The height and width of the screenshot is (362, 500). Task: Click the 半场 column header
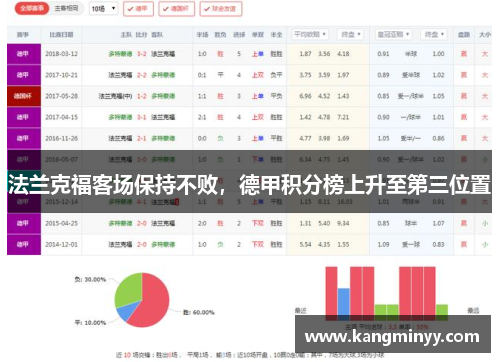202,35
